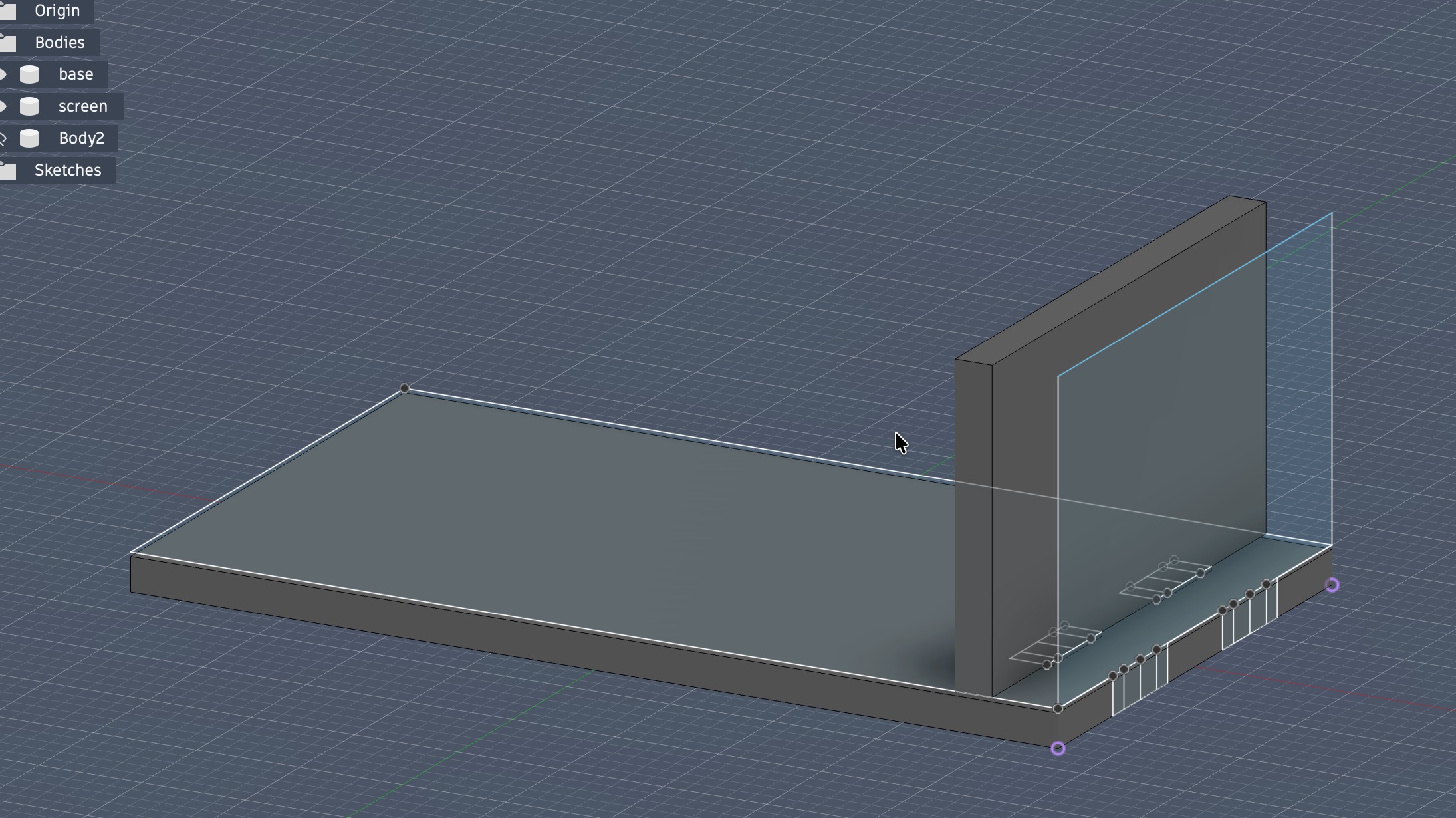
Task: Click purple circle point below base corner
Action: (x=1058, y=750)
